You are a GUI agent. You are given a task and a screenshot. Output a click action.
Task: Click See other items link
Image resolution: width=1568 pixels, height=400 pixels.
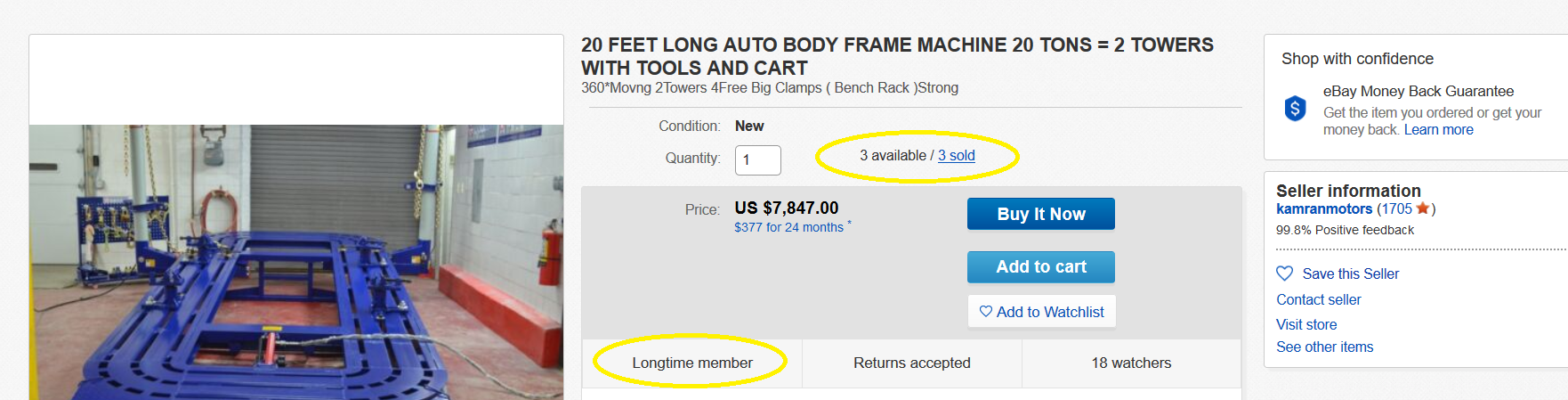(x=1325, y=347)
